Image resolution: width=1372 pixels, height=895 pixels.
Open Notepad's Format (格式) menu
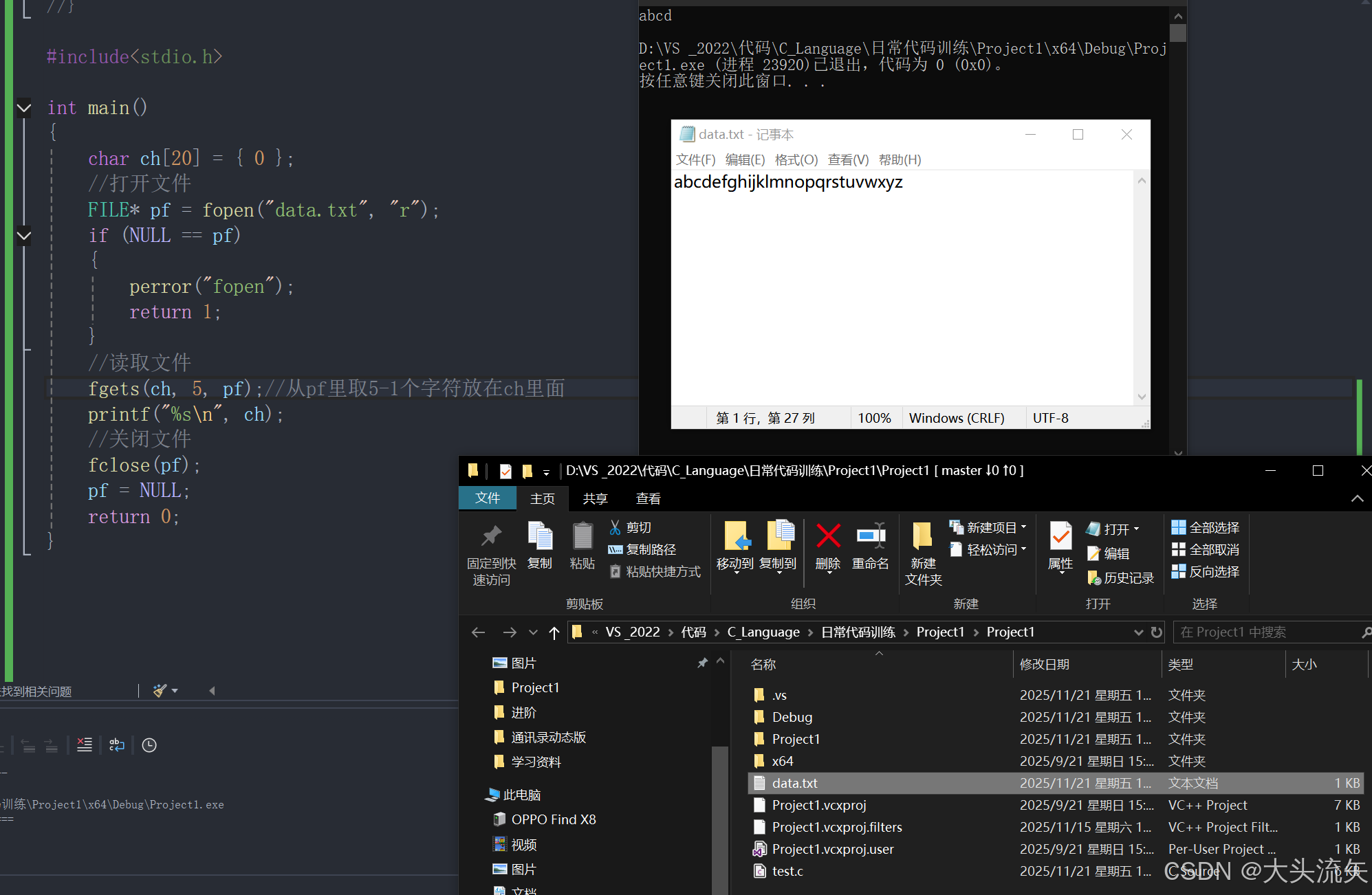pyautogui.click(x=796, y=159)
